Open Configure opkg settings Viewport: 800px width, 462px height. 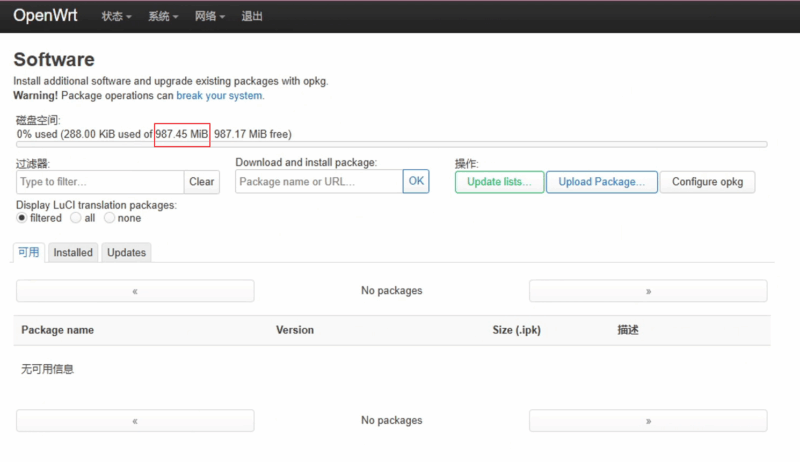[707, 182]
